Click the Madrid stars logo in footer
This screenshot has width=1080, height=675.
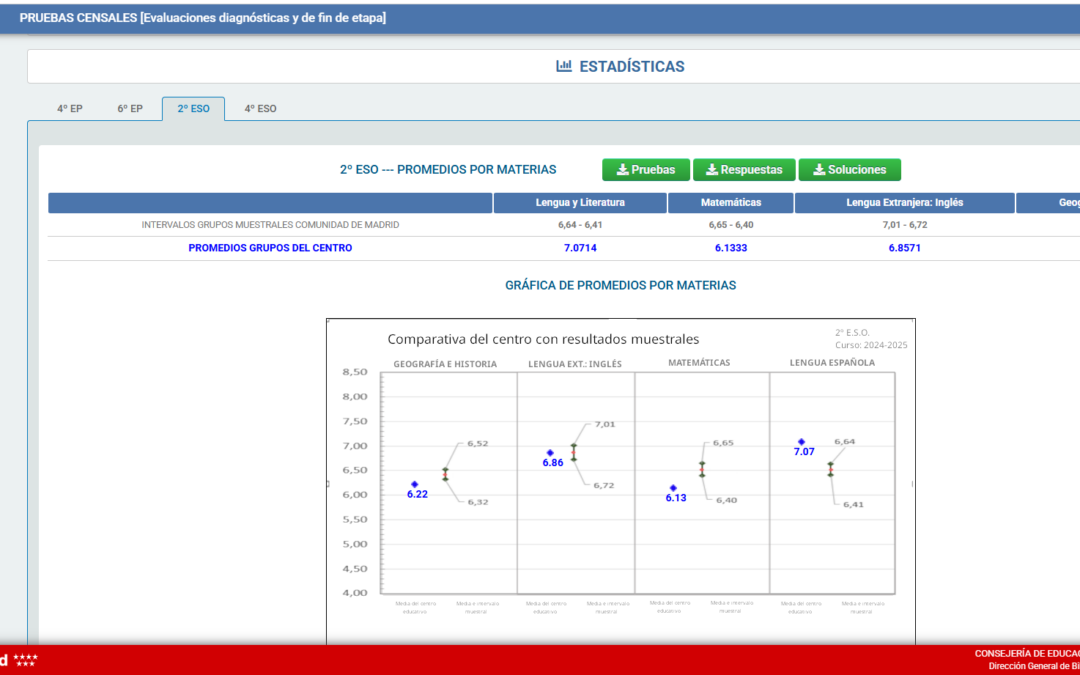[22, 660]
